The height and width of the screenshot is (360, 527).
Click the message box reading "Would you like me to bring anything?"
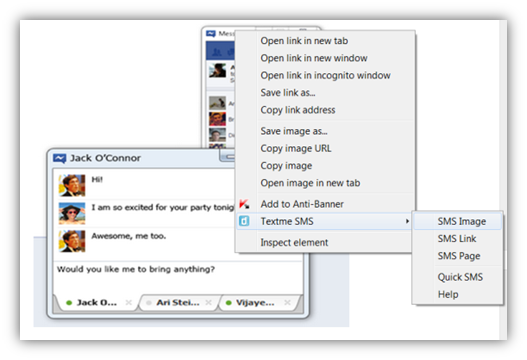[x=178, y=278]
